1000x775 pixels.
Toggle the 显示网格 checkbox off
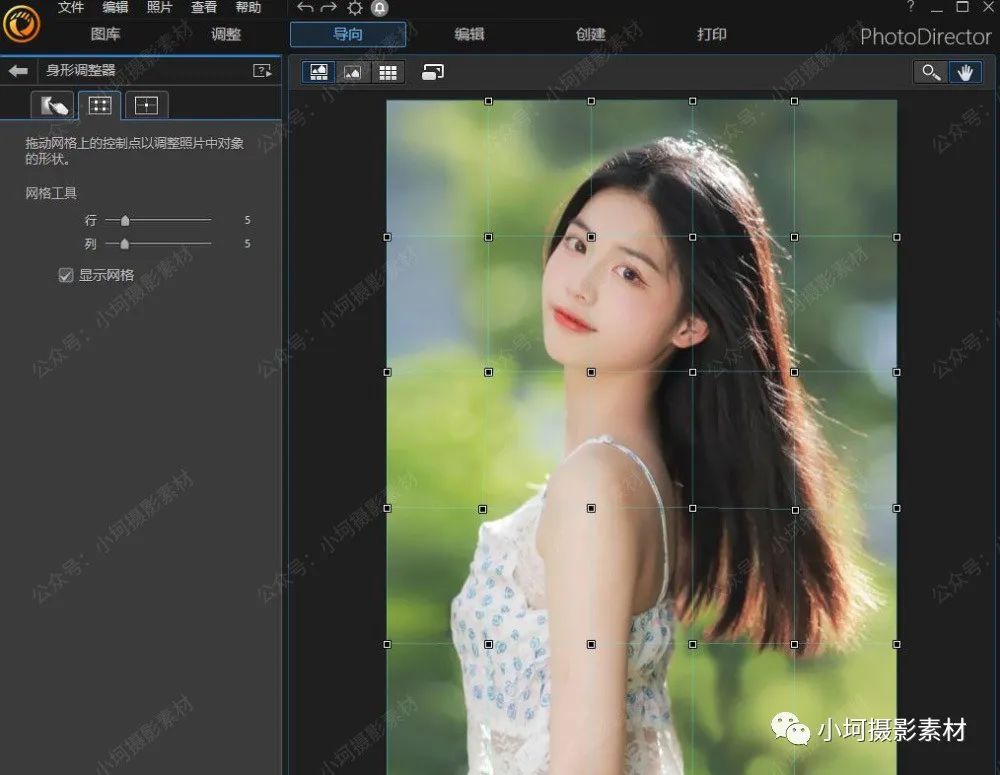66,276
